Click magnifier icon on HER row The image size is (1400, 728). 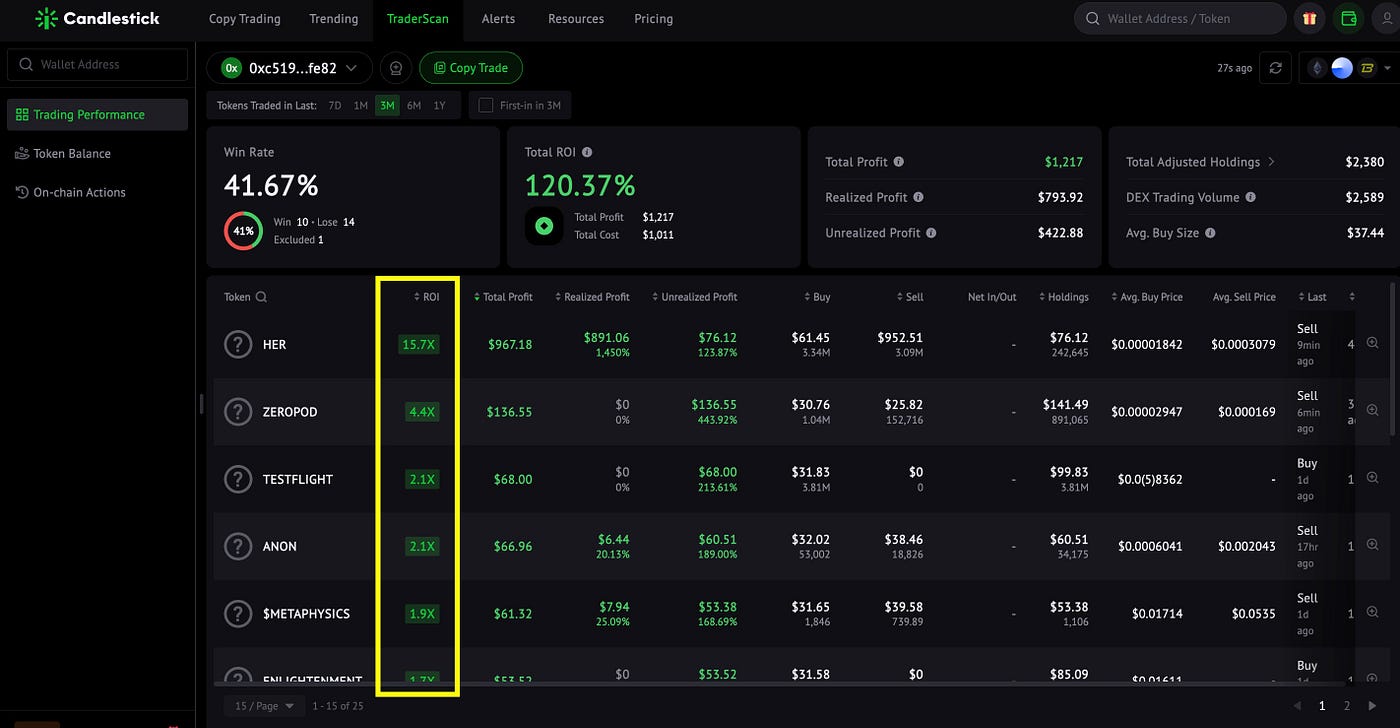point(1372,343)
